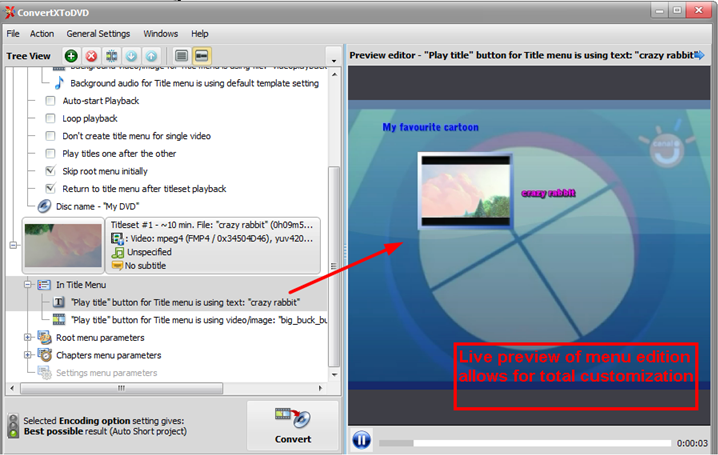Image resolution: width=718 pixels, height=455 pixels.
Task: Open the Tree View toolbar options arrow
Action: point(334,60)
